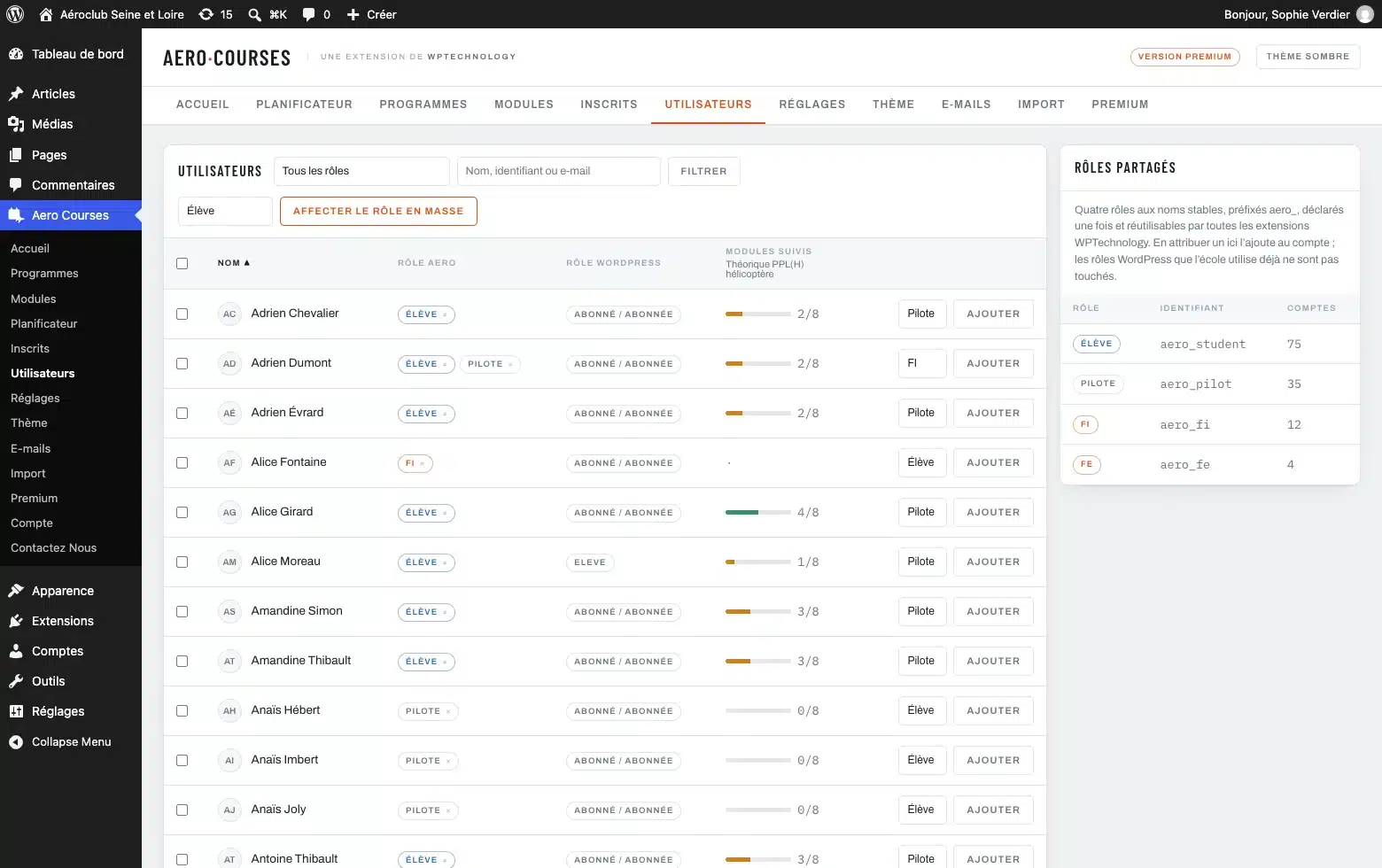
Task: Open the Pilote role dropdown for Adrien Chevalier
Action: pyautogui.click(x=921, y=314)
